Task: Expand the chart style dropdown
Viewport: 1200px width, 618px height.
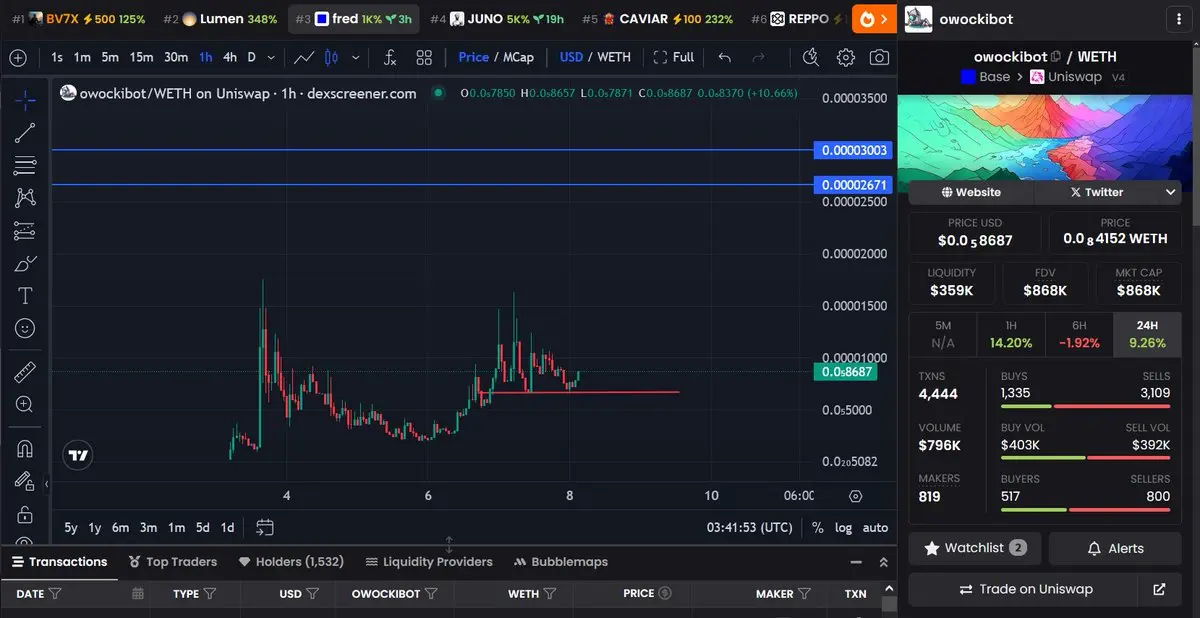Action: point(355,57)
